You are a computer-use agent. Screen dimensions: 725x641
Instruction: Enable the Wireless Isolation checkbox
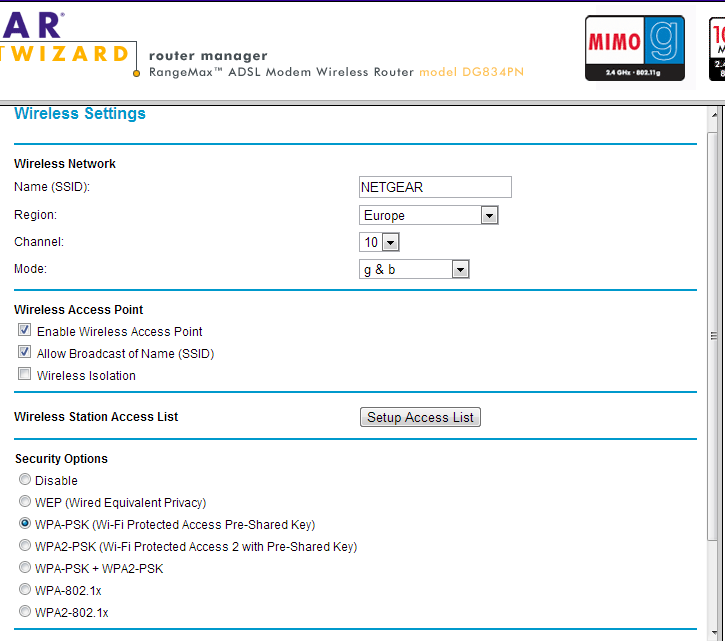tap(24, 375)
